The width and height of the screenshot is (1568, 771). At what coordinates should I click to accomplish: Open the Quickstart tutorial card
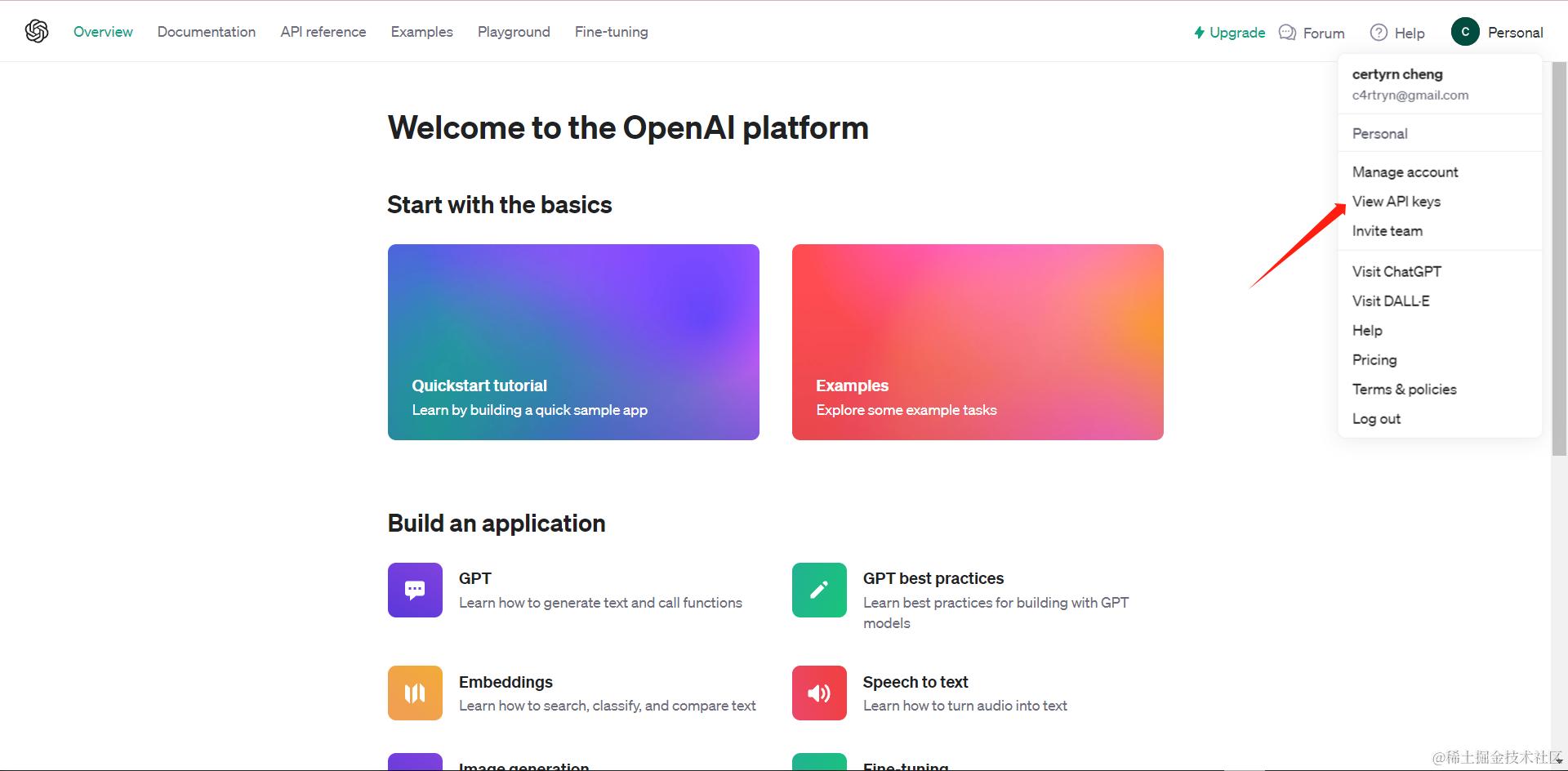[x=573, y=342]
